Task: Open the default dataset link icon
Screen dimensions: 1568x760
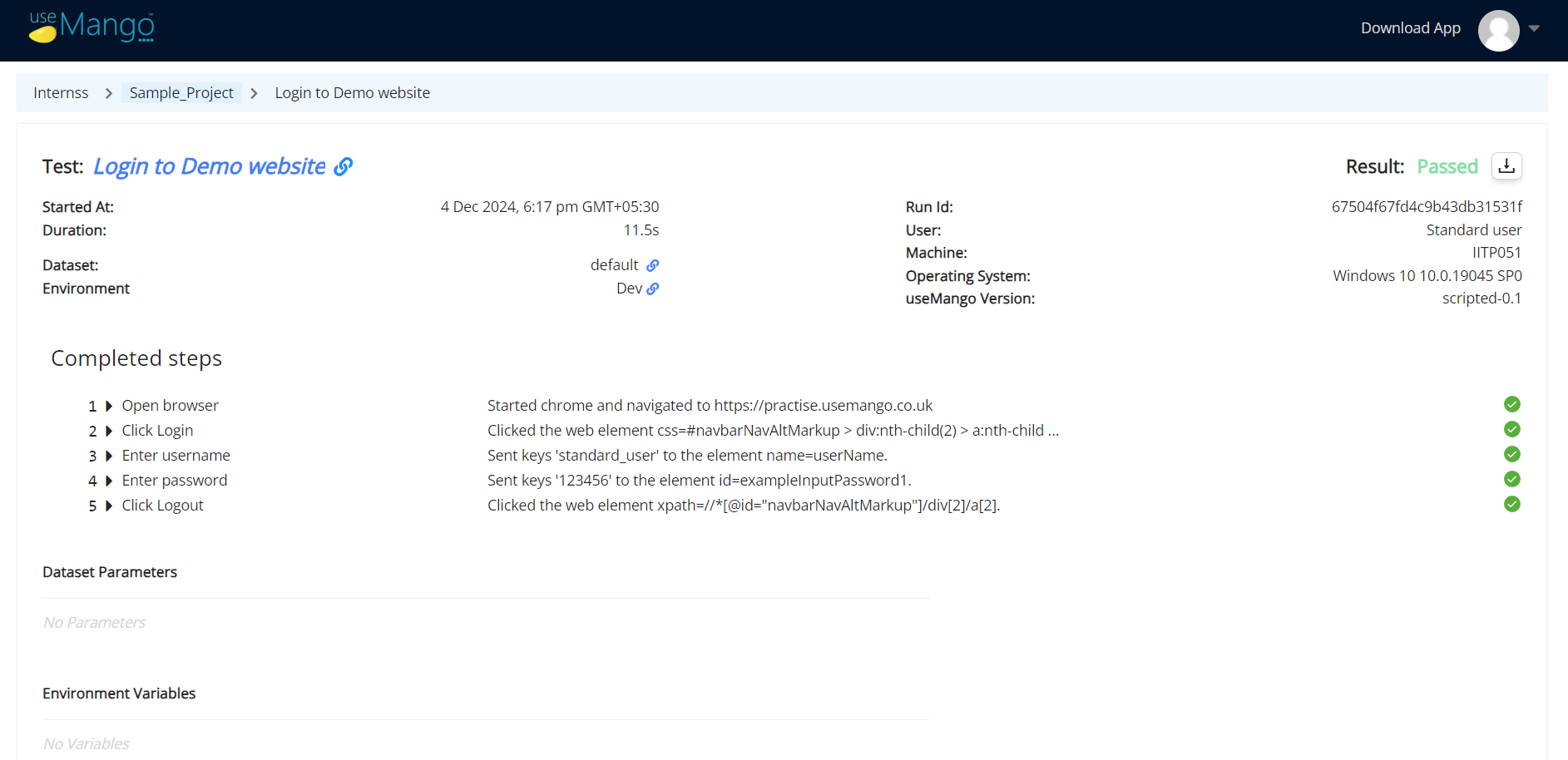Action: click(x=653, y=265)
